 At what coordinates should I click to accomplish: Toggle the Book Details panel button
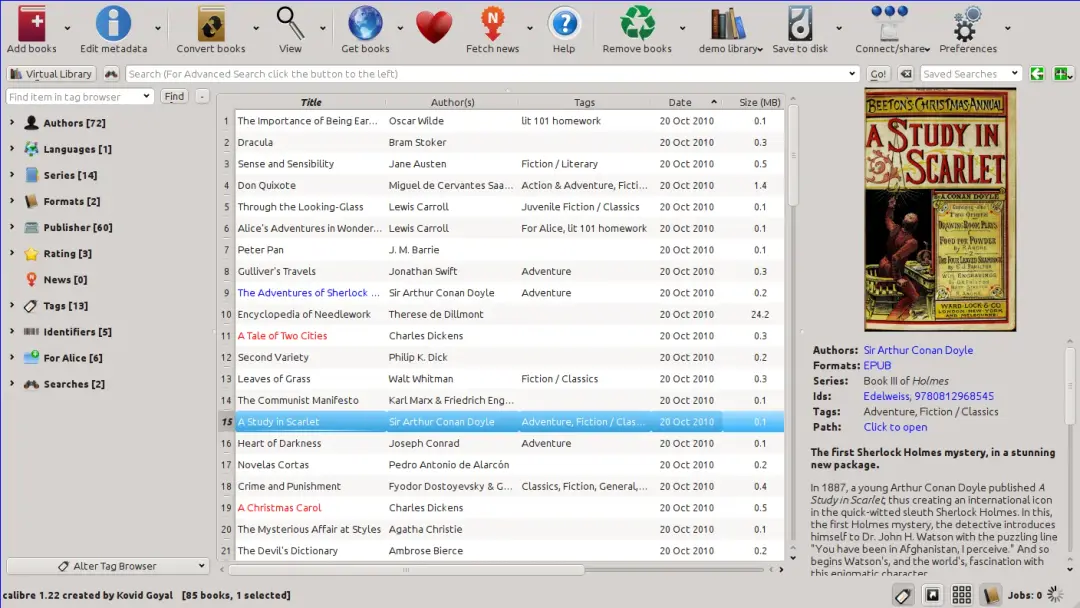991,595
